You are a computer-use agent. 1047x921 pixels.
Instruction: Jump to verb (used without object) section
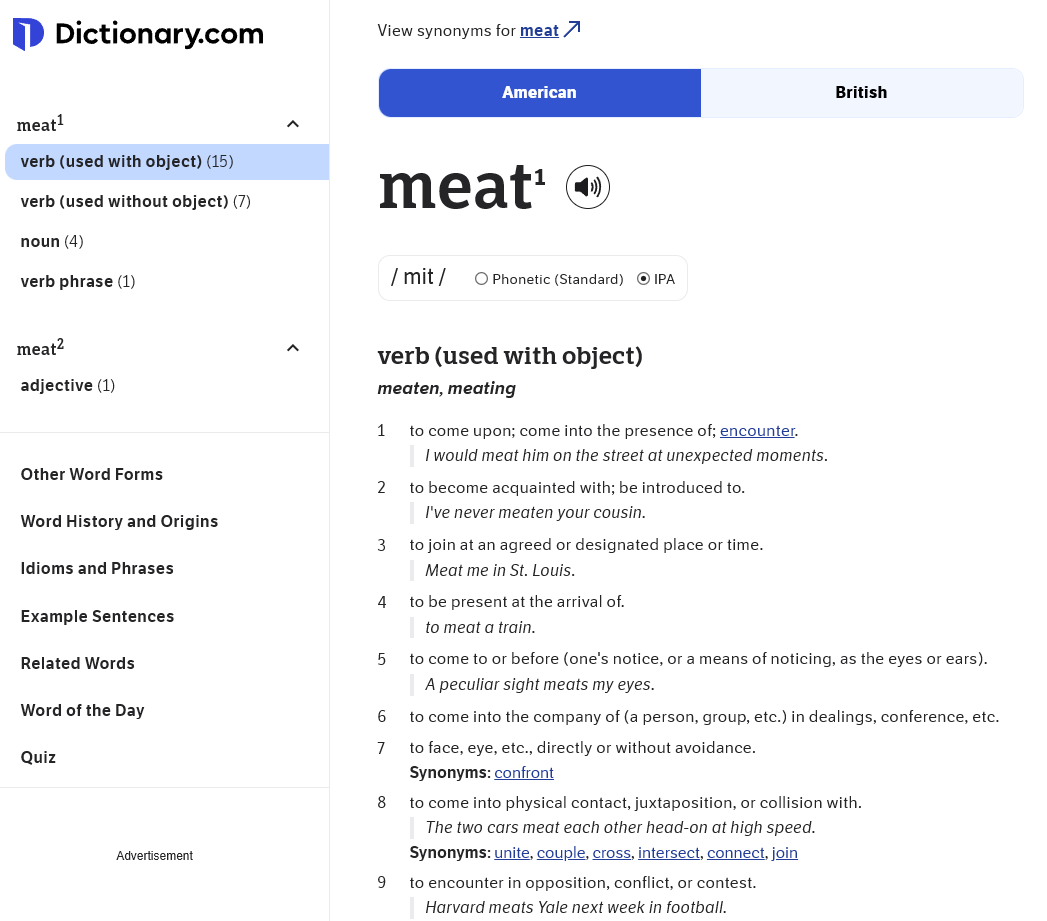[135, 202]
